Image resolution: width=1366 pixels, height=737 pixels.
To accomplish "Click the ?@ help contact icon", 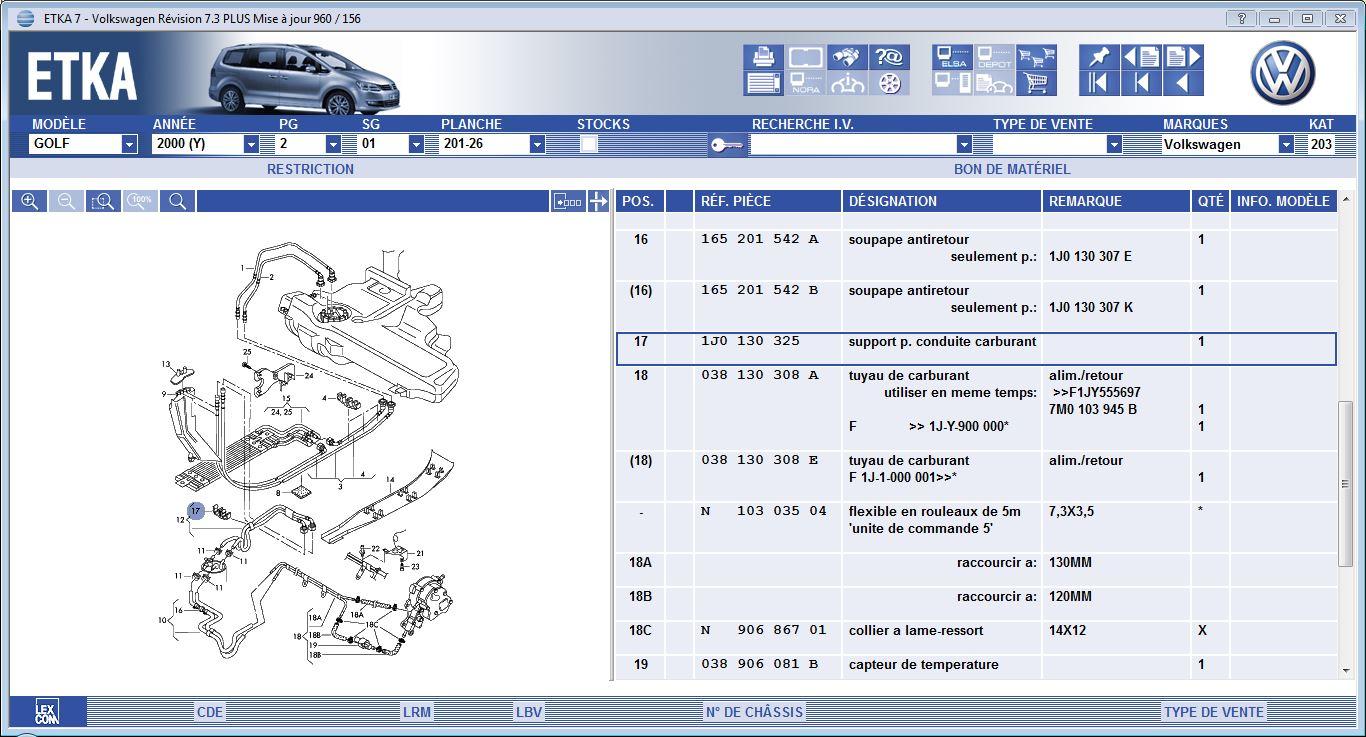I will click(889, 58).
